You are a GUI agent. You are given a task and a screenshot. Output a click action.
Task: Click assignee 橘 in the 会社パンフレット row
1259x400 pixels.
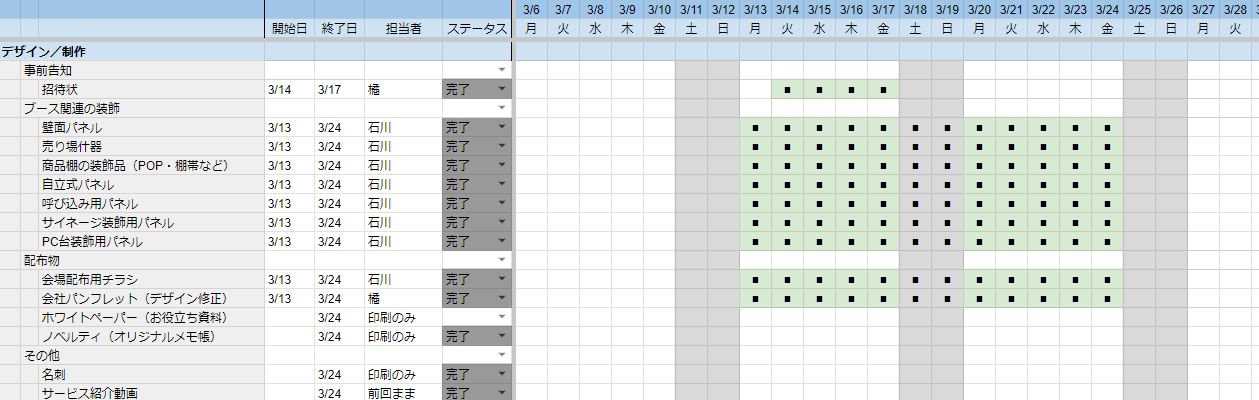coord(374,299)
